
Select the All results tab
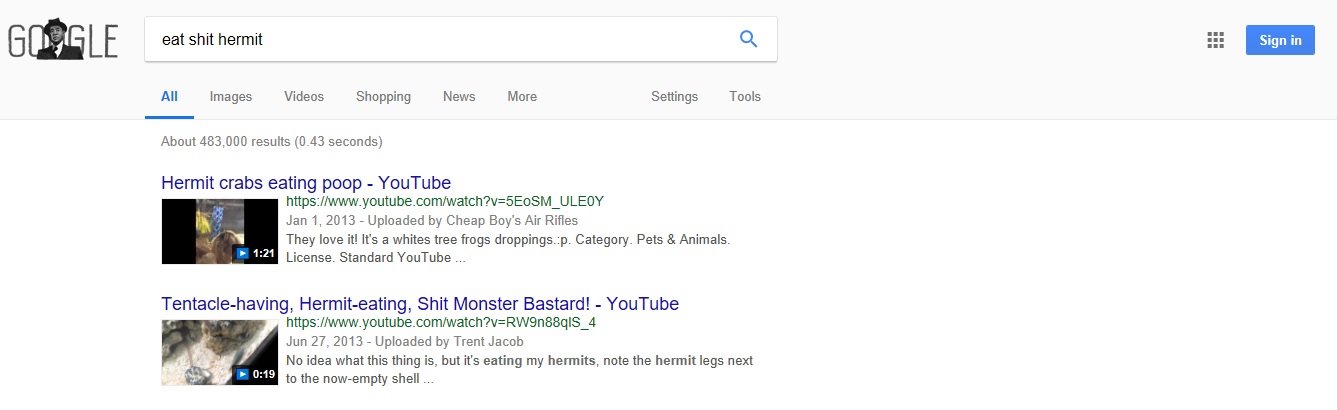point(169,97)
